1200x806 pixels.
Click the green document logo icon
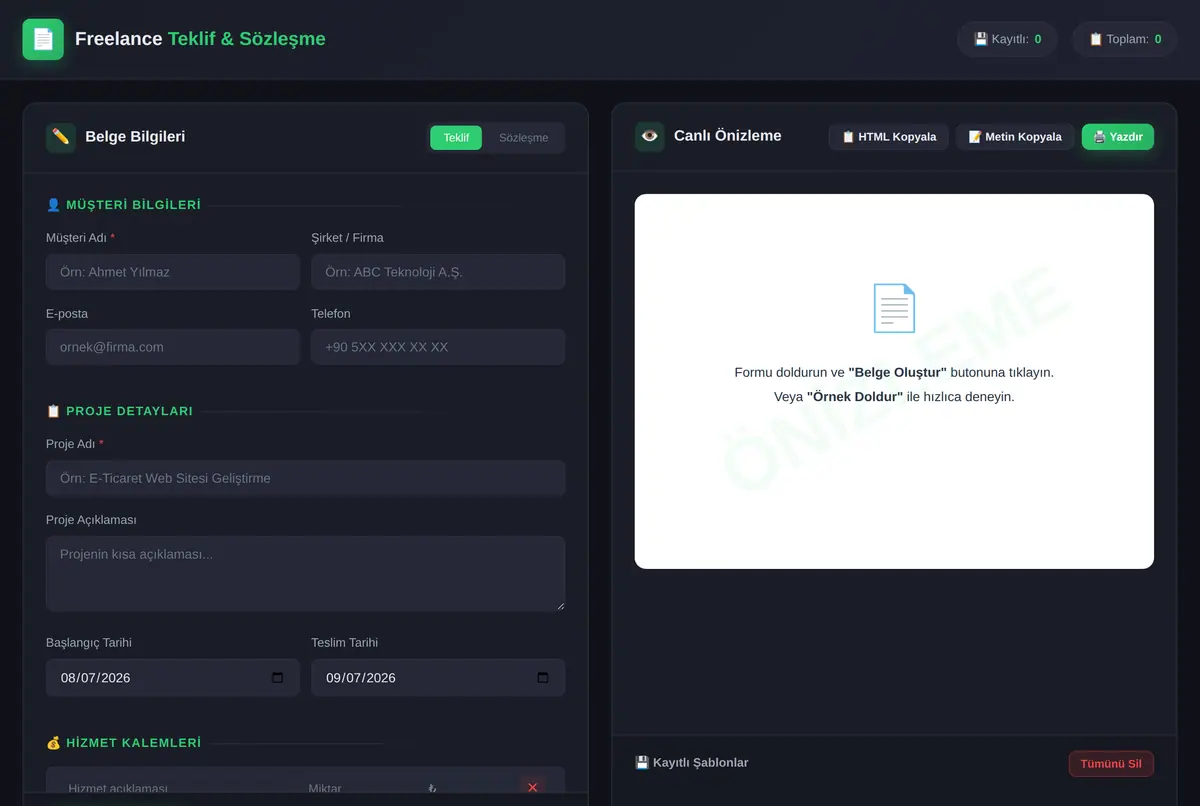(43, 39)
